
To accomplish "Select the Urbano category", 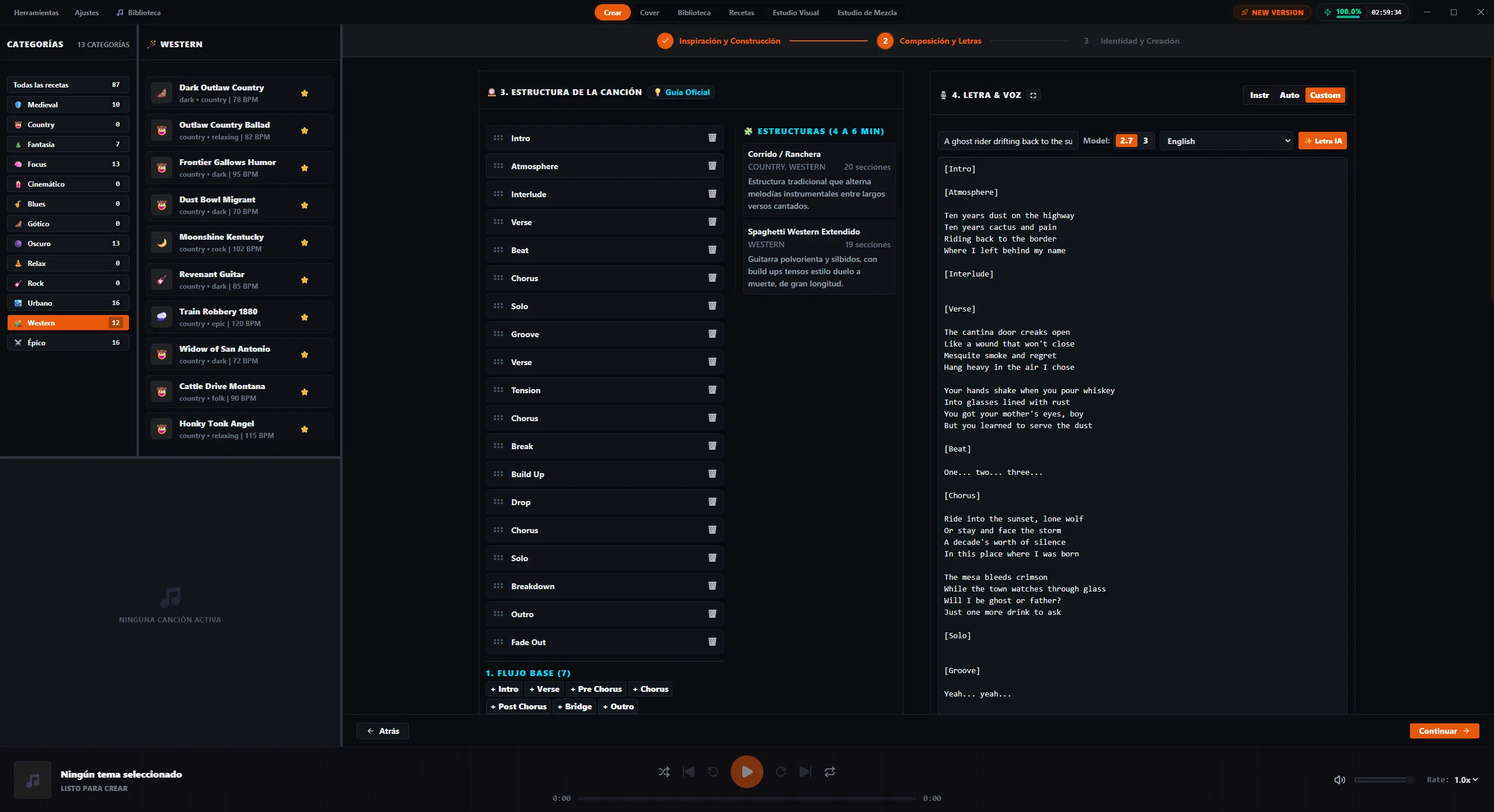I will pos(68,303).
